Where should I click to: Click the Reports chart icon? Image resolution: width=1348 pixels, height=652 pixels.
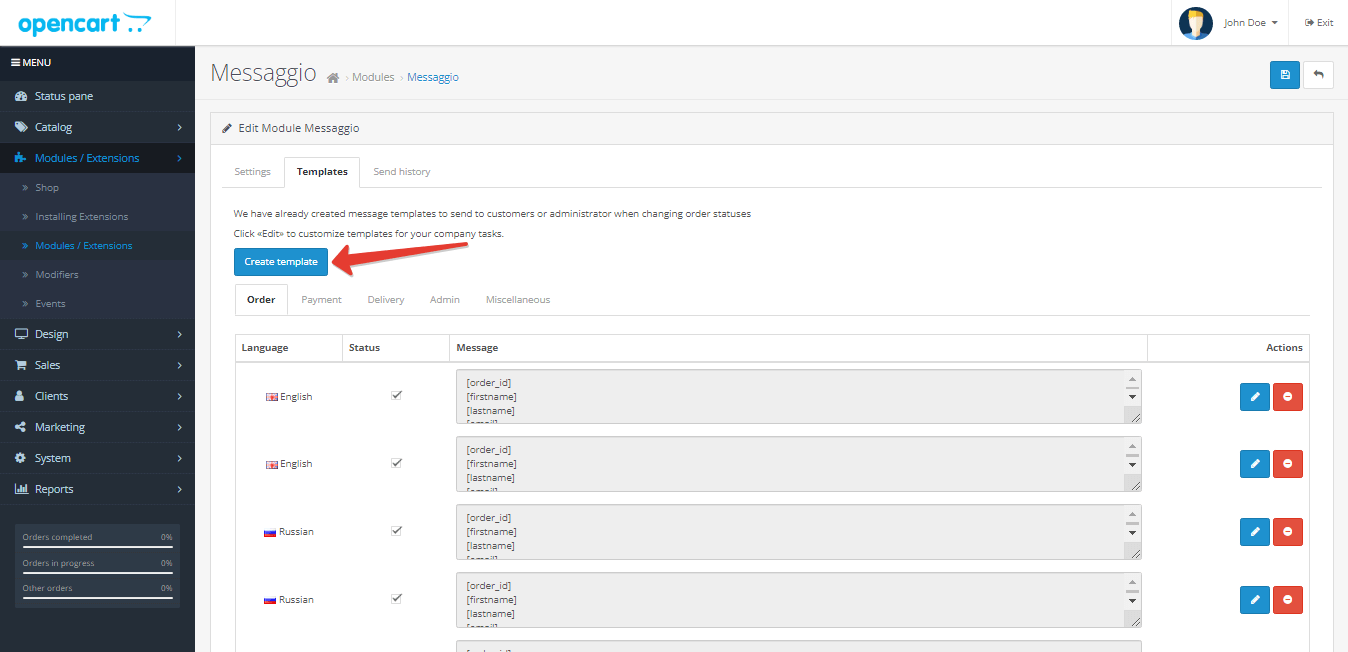(x=21, y=489)
